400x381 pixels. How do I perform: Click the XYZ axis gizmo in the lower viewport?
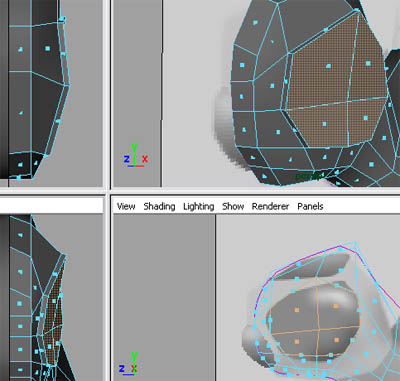129,363
